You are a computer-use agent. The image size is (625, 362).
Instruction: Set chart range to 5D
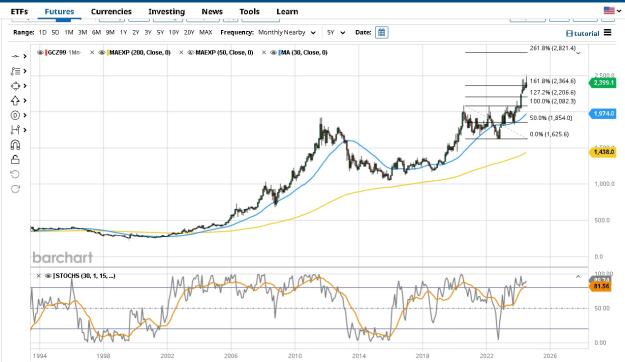55,32
